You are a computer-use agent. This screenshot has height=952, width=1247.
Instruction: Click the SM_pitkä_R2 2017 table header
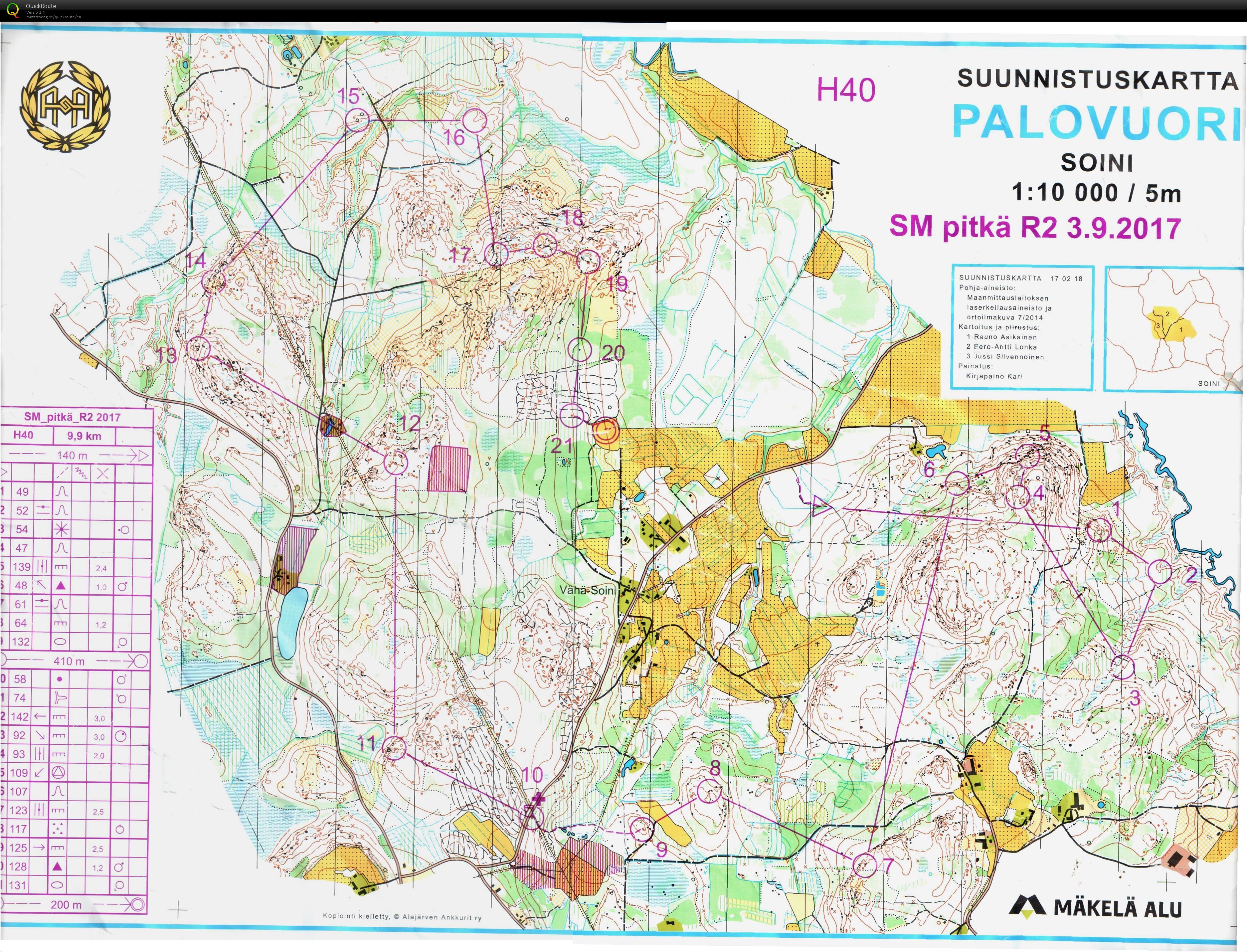point(73,417)
